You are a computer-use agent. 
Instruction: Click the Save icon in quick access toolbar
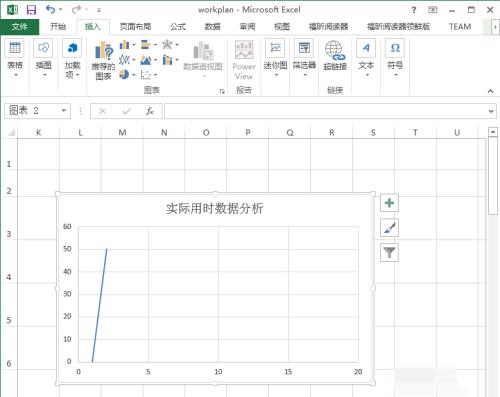tap(31, 10)
